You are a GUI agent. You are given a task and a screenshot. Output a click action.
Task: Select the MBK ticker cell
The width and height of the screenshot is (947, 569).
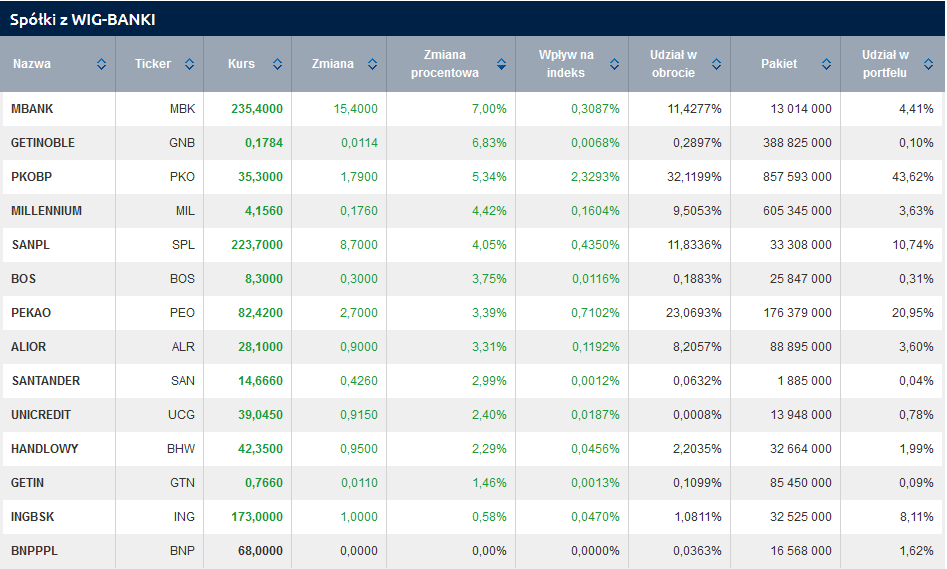[x=182, y=109]
